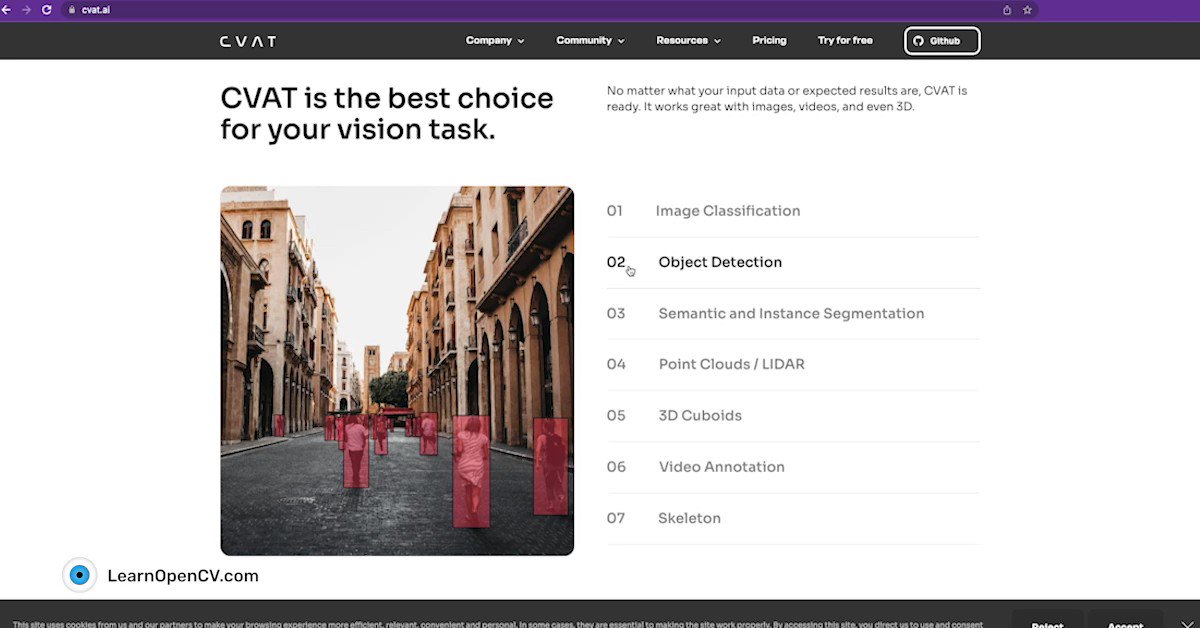
Task: Open the Resources dropdown menu
Action: point(688,41)
